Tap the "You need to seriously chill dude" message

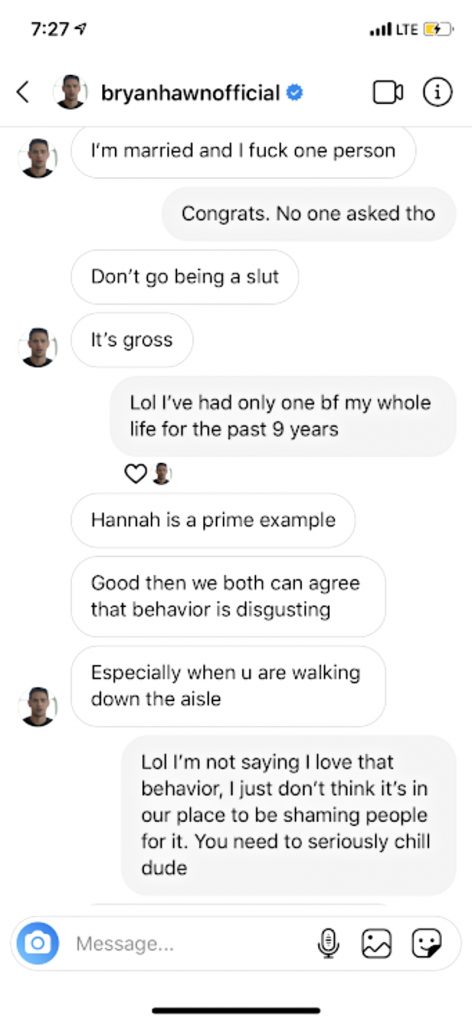[x=289, y=815]
